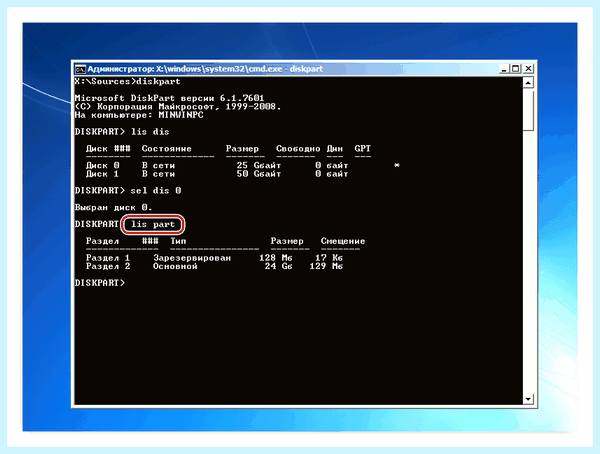600x454 pixels.
Task: Click the line 'Microsoft DiskPart версии 6.1.7601'
Action: coord(170,98)
